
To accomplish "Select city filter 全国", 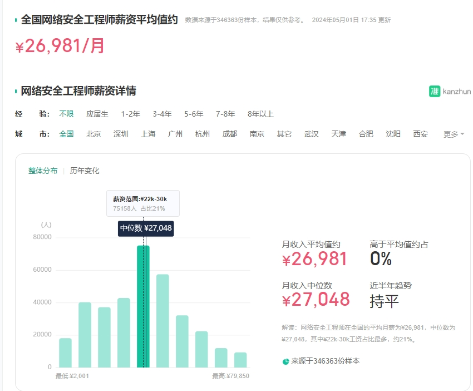I will [x=66, y=134].
